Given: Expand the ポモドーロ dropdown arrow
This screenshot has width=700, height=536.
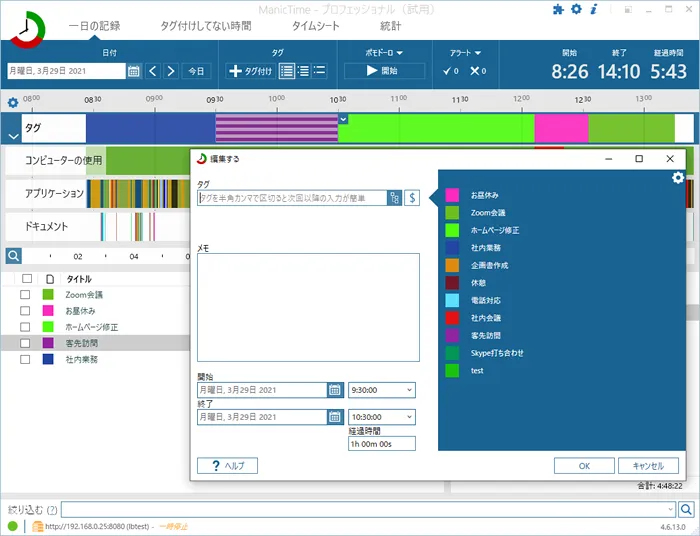Looking at the screenshot, I should point(400,53).
